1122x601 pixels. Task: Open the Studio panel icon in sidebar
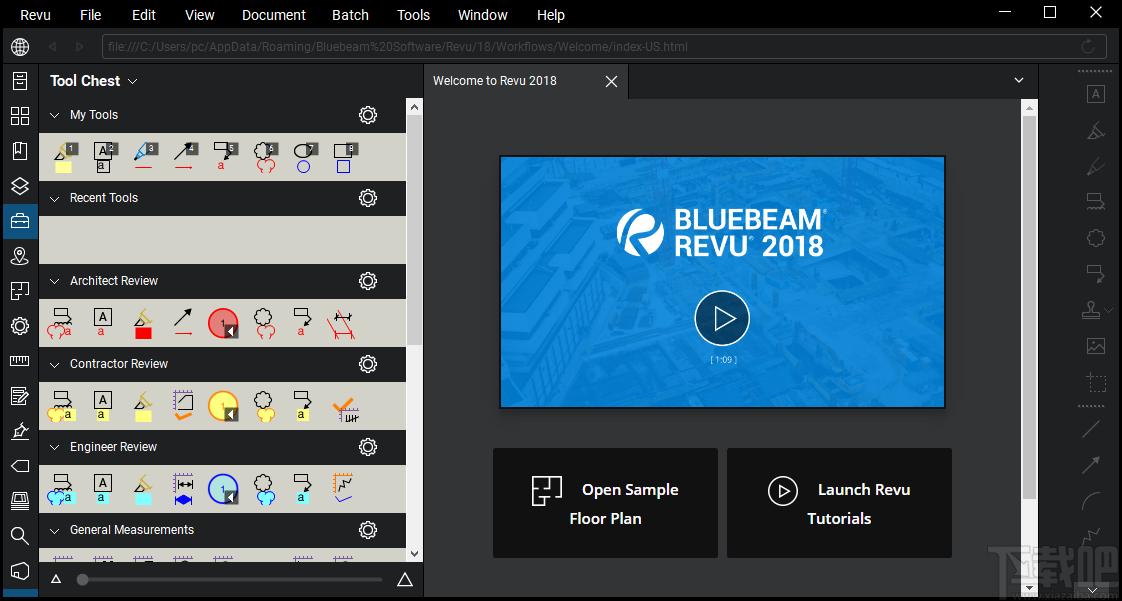(x=20, y=570)
